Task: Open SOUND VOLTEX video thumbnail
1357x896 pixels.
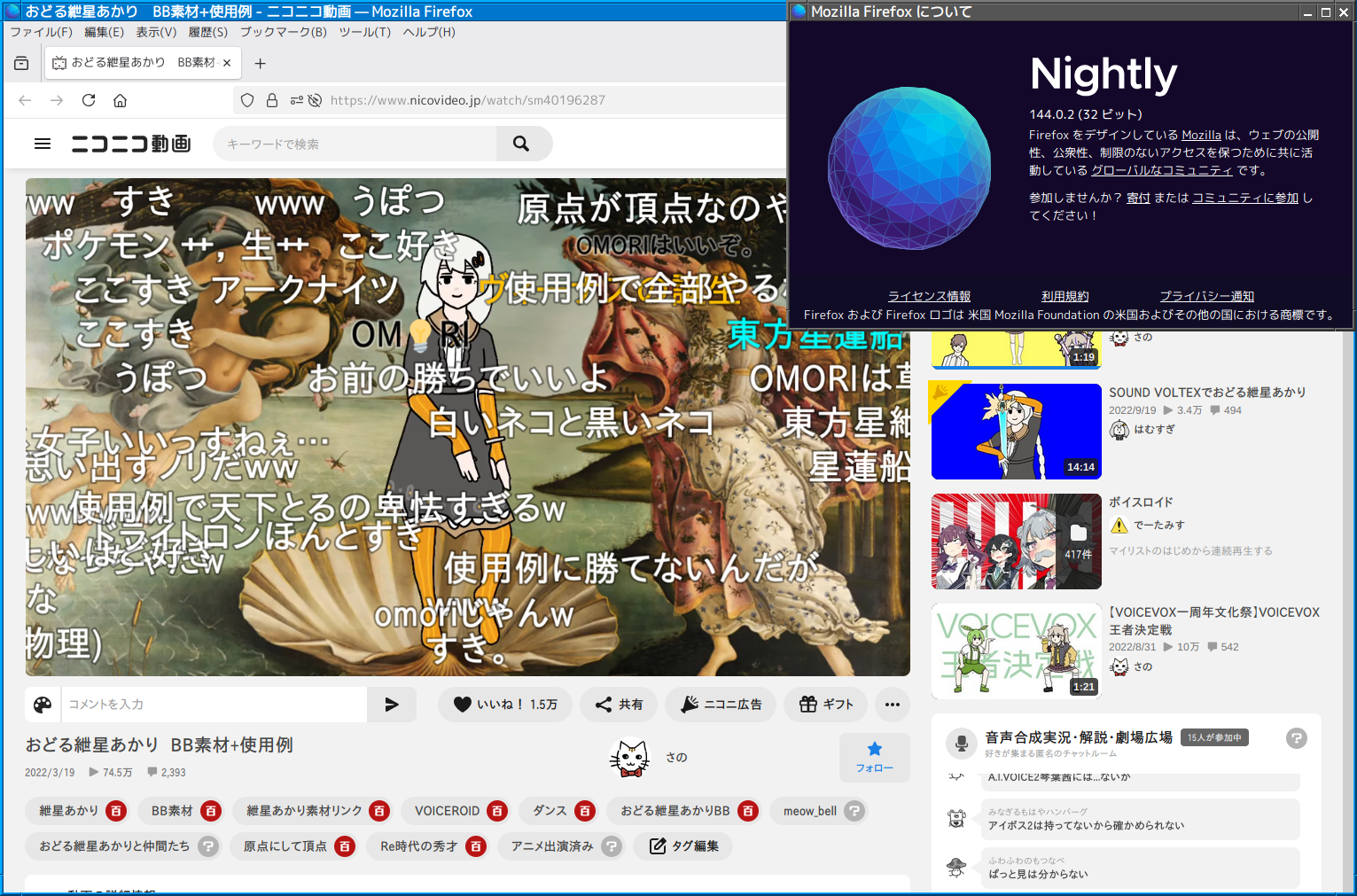Action: coord(1016,432)
